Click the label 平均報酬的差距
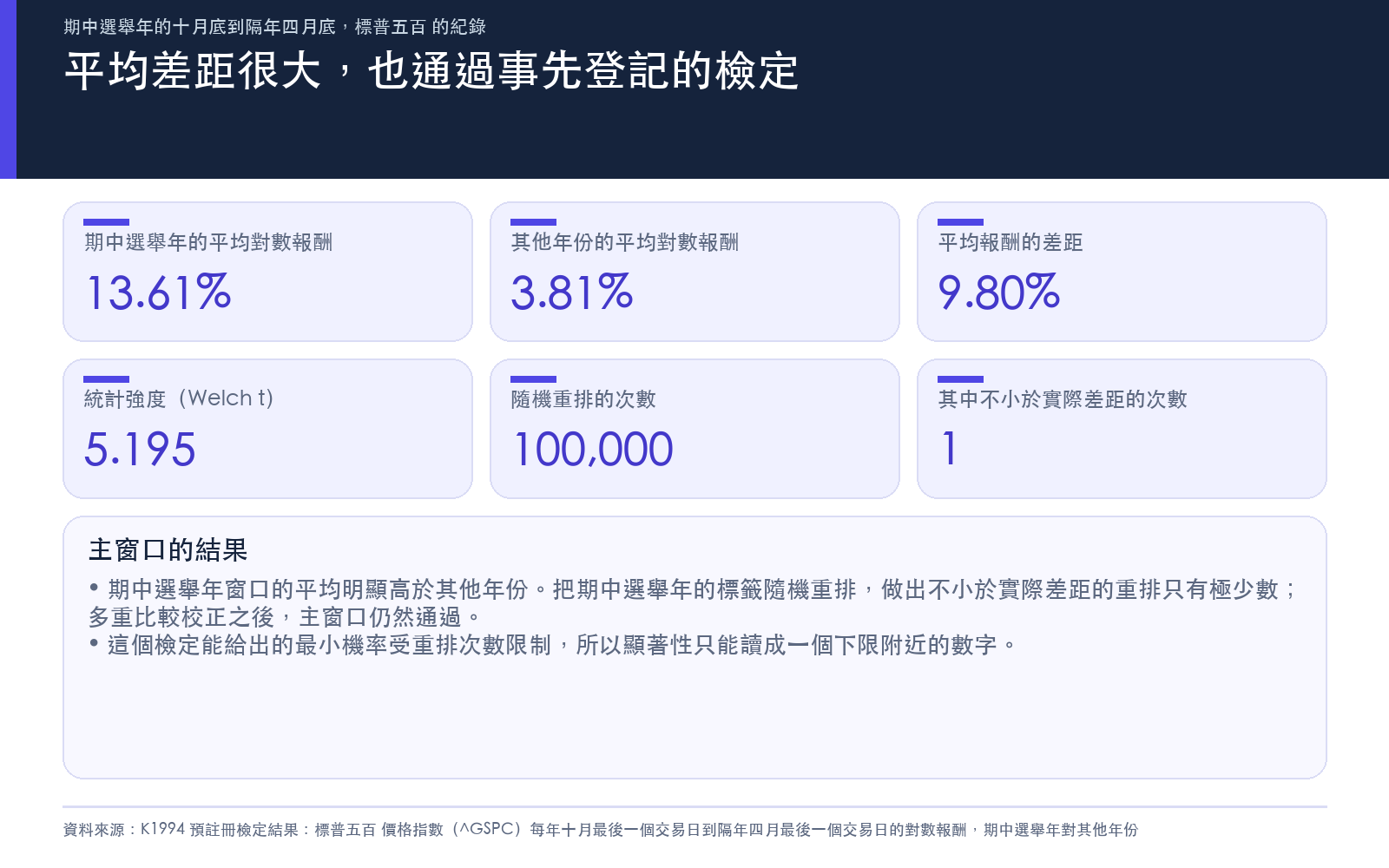The height and width of the screenshot is (868, 1389). tap(1010, 242)
